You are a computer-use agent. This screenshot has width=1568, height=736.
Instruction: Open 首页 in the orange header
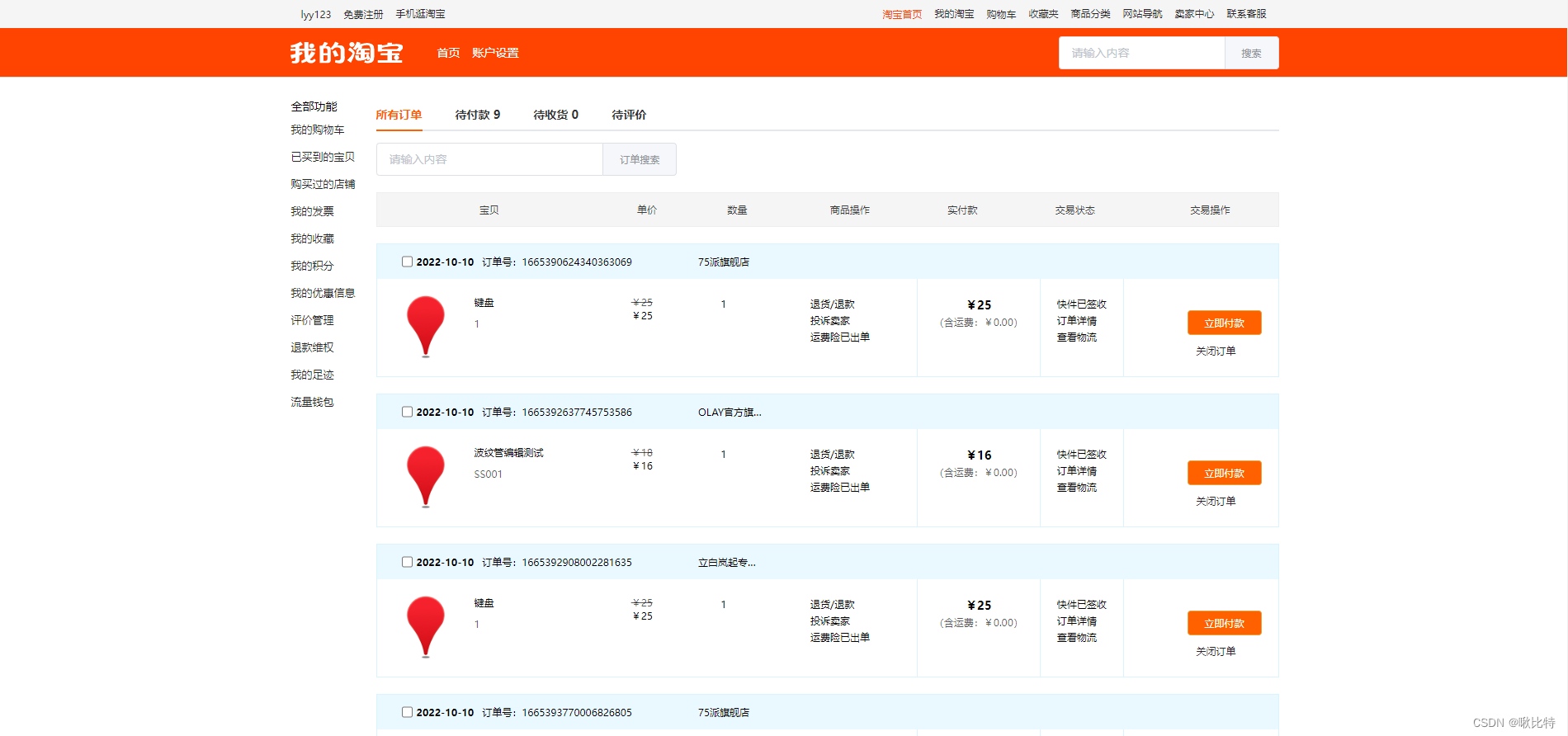point(448,53)
